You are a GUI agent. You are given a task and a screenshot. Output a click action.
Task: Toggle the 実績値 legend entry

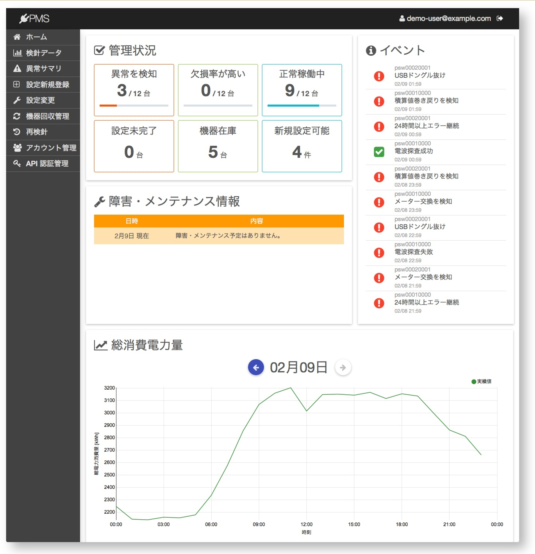coord(481,381)
